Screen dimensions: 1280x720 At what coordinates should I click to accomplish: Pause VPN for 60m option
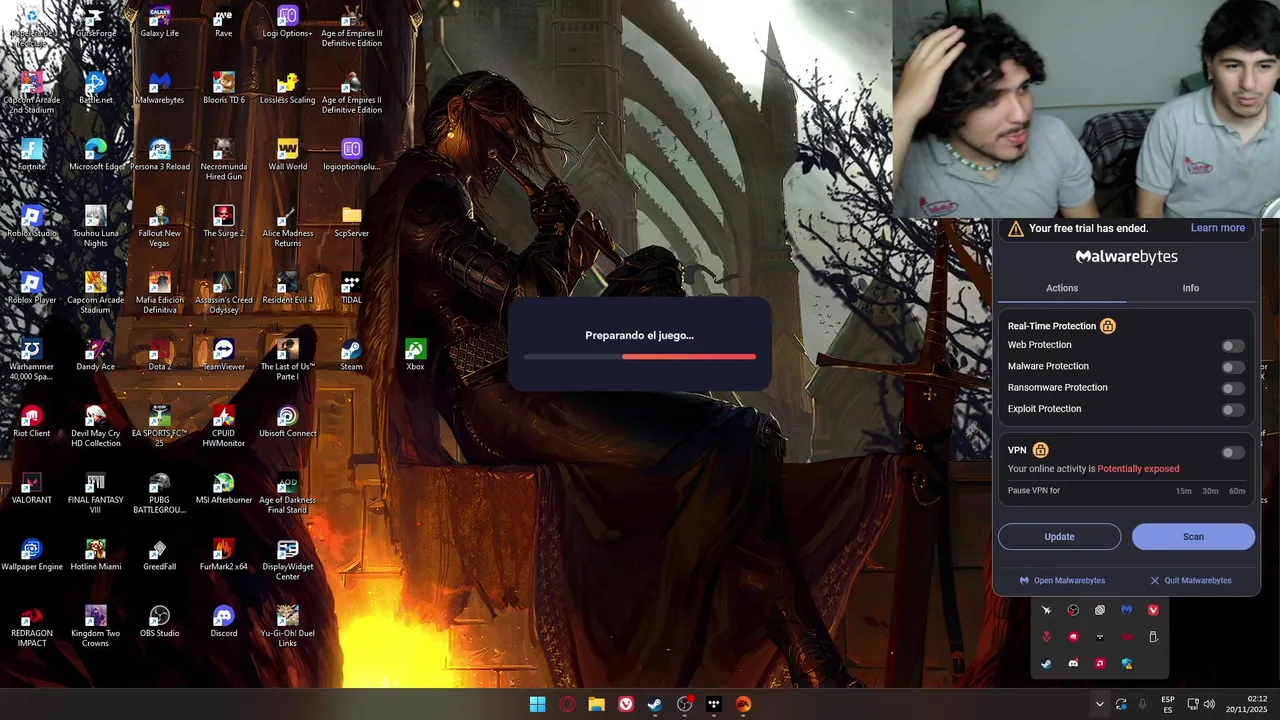(1237, 491)
